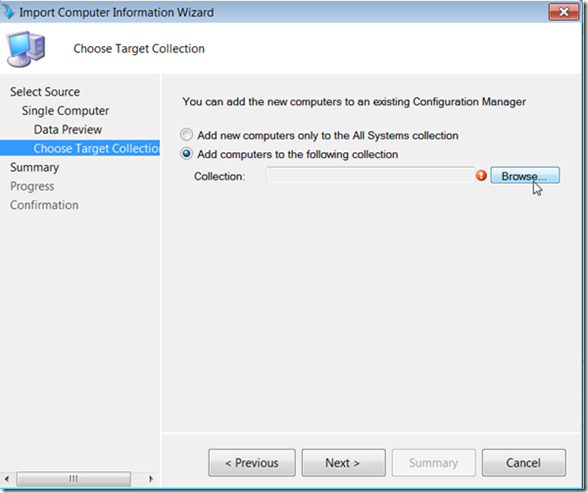The height and width of the screenshot is (493, 588).
Task: Click the computer icon in wizard header
Action: 26,49
